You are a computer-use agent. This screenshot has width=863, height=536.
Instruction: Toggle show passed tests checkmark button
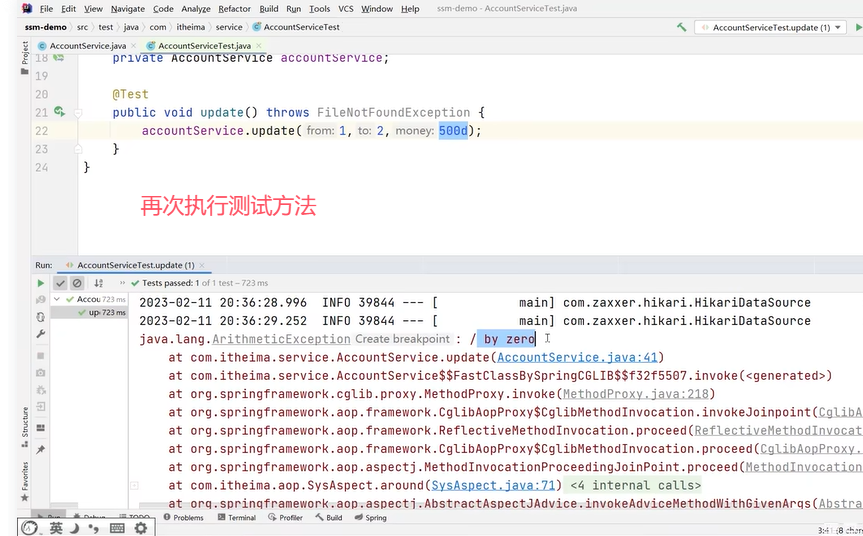(x=60, y=283)
